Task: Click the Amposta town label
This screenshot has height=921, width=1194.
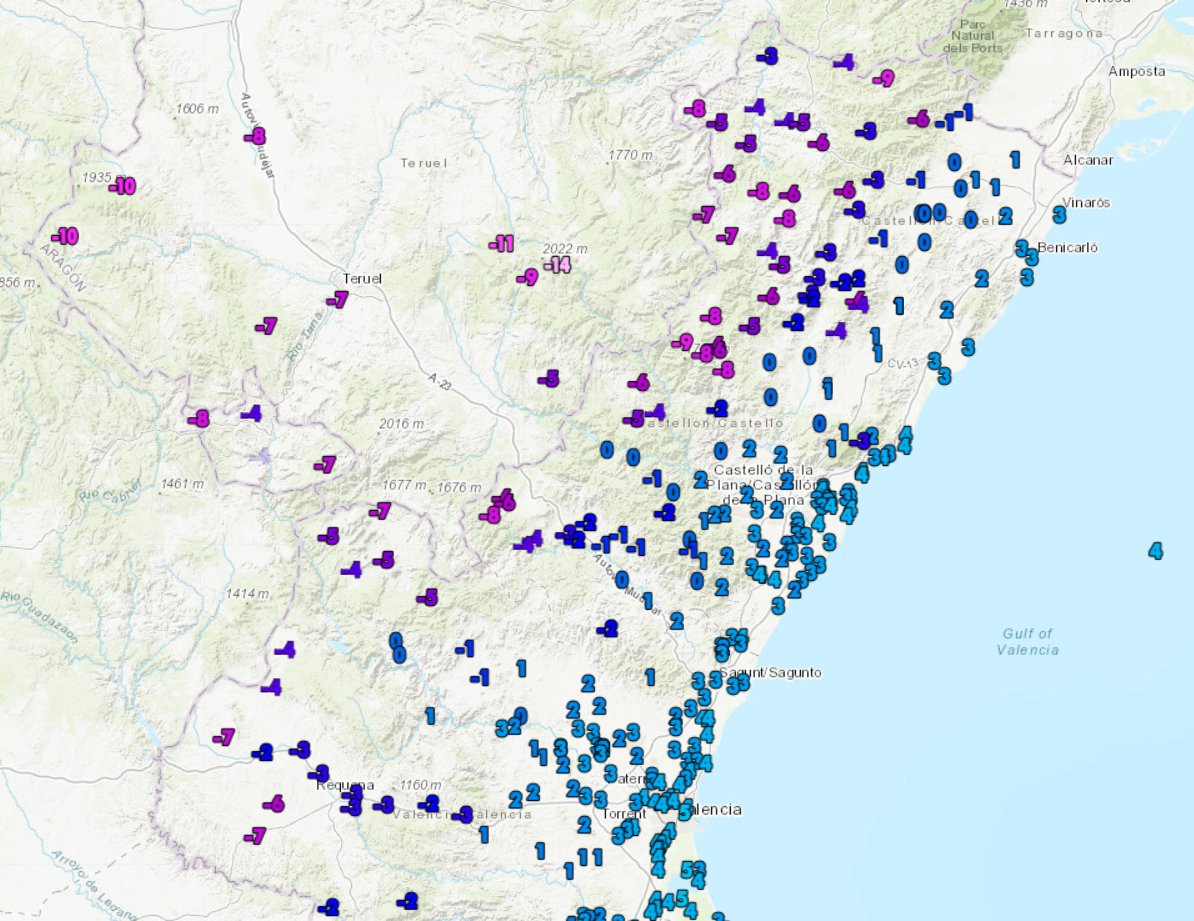Action: click(x=1137, y=71)
